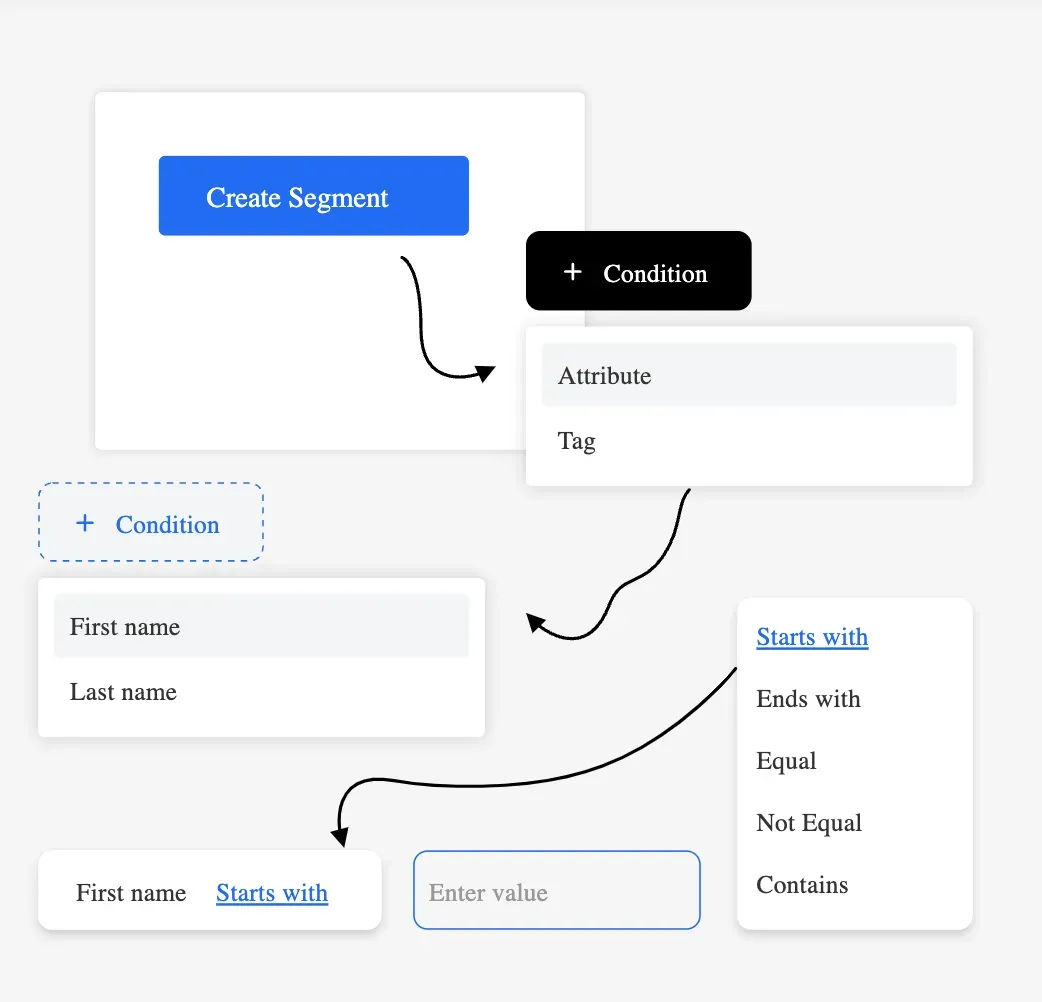The height and width of the screenshot is (1002, 1042).
Task: Select the Equal operator option
Action: 786,761
